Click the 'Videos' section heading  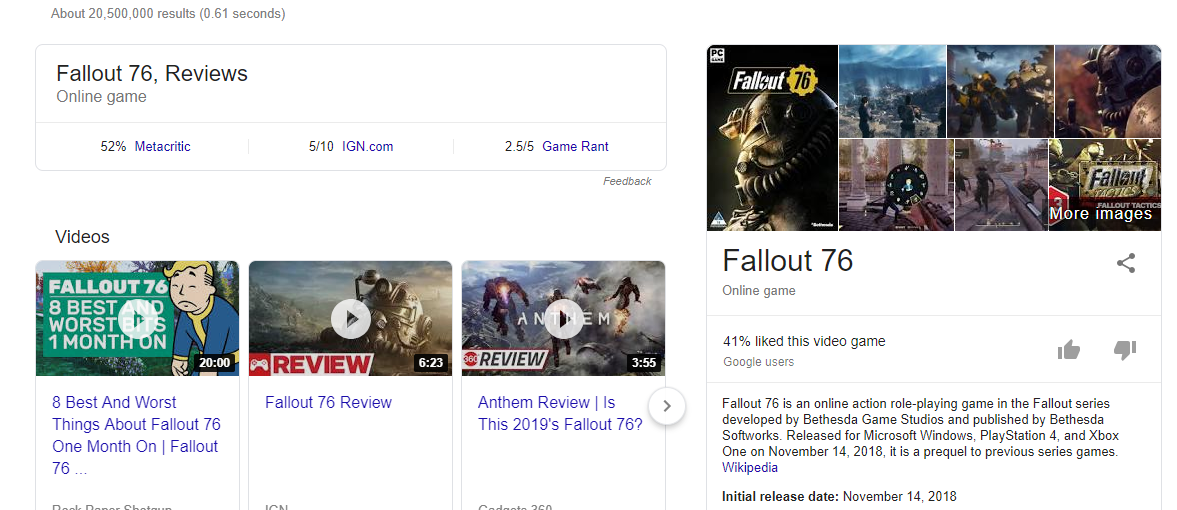pyautogui.click(x=83, y=237)
